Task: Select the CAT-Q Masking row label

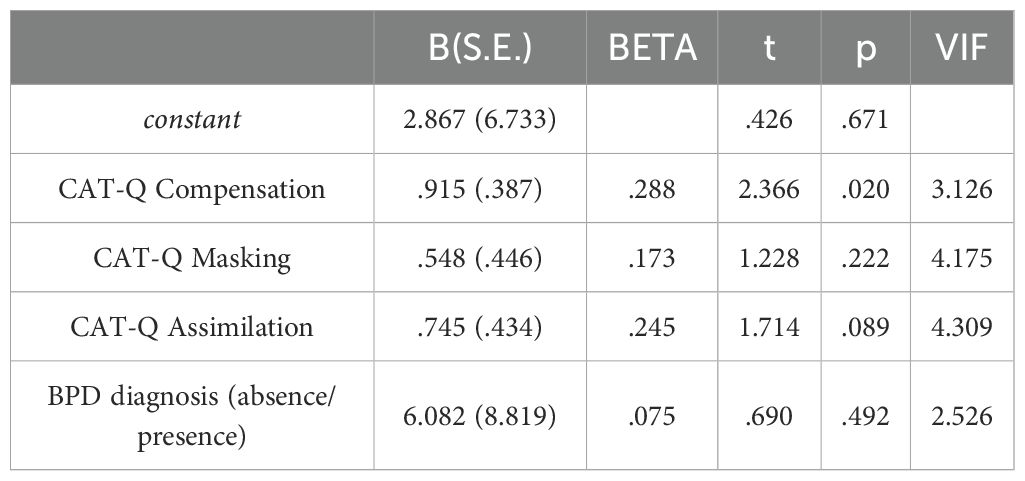Action: [x=192, y=258]
